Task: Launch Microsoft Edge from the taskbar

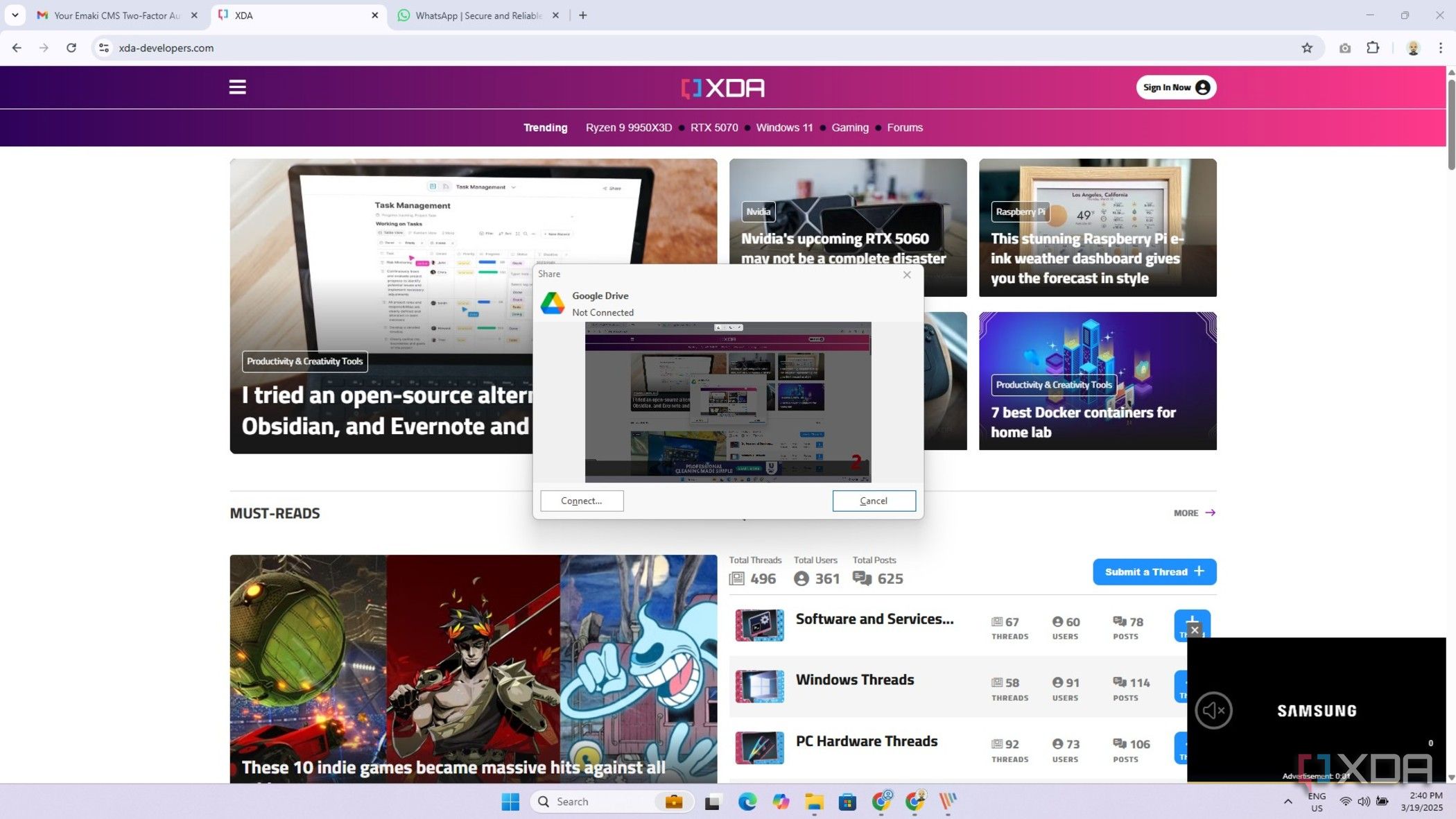Action: [x=747, y=802]
